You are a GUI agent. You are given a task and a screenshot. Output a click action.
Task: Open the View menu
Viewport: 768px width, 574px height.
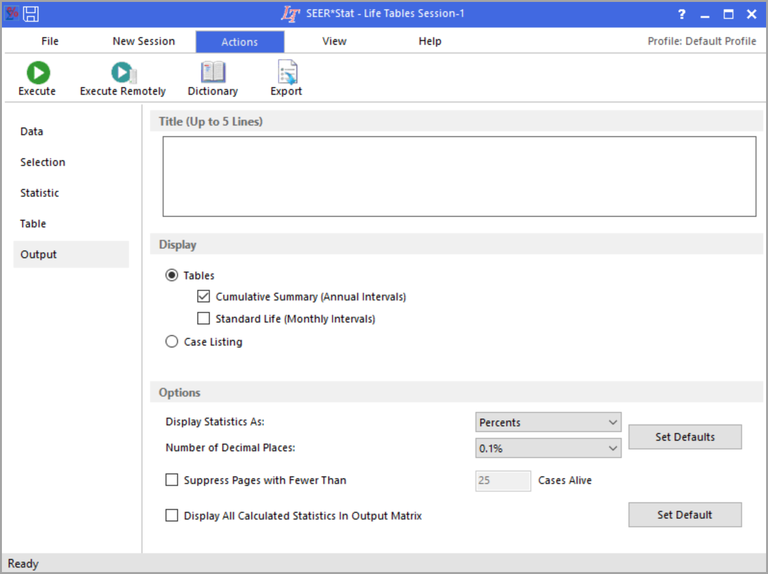[x=335, y=42]
